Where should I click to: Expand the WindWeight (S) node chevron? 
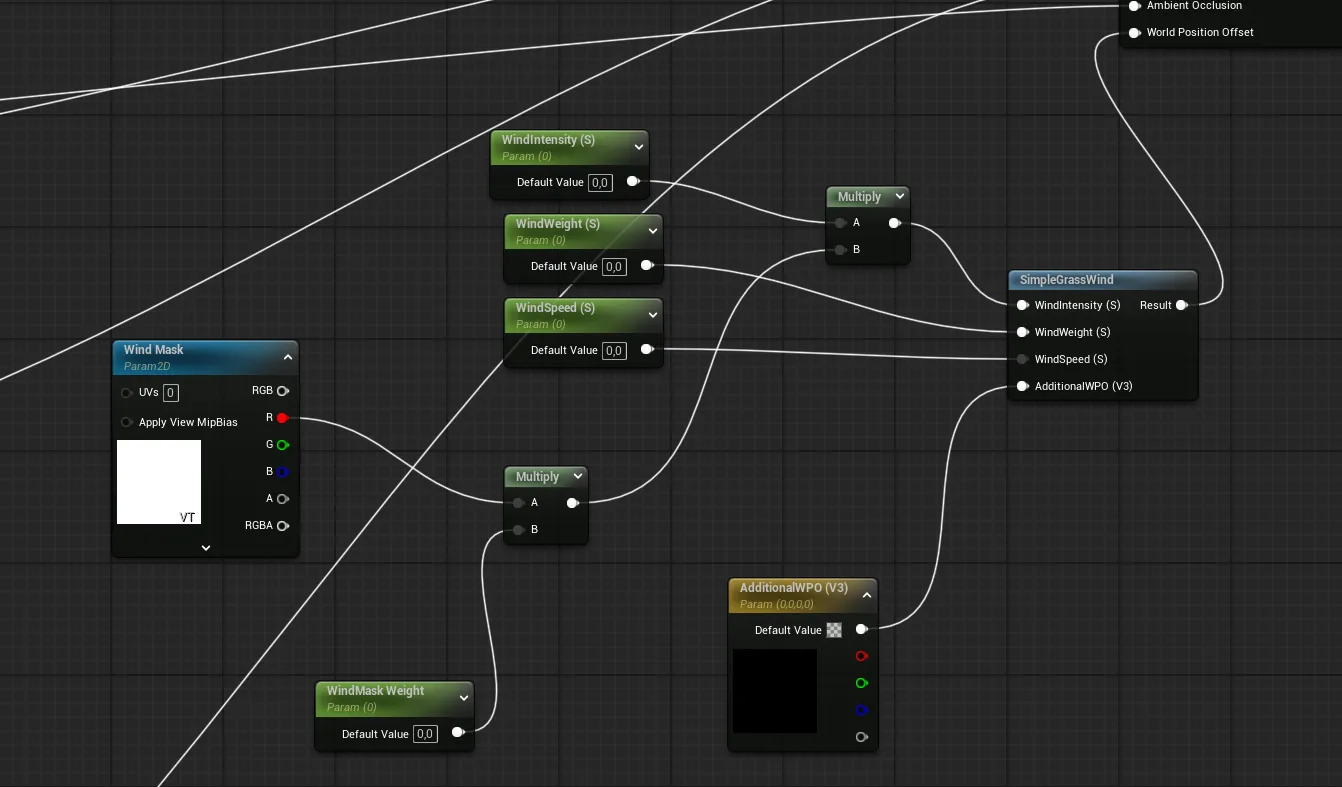653,231
